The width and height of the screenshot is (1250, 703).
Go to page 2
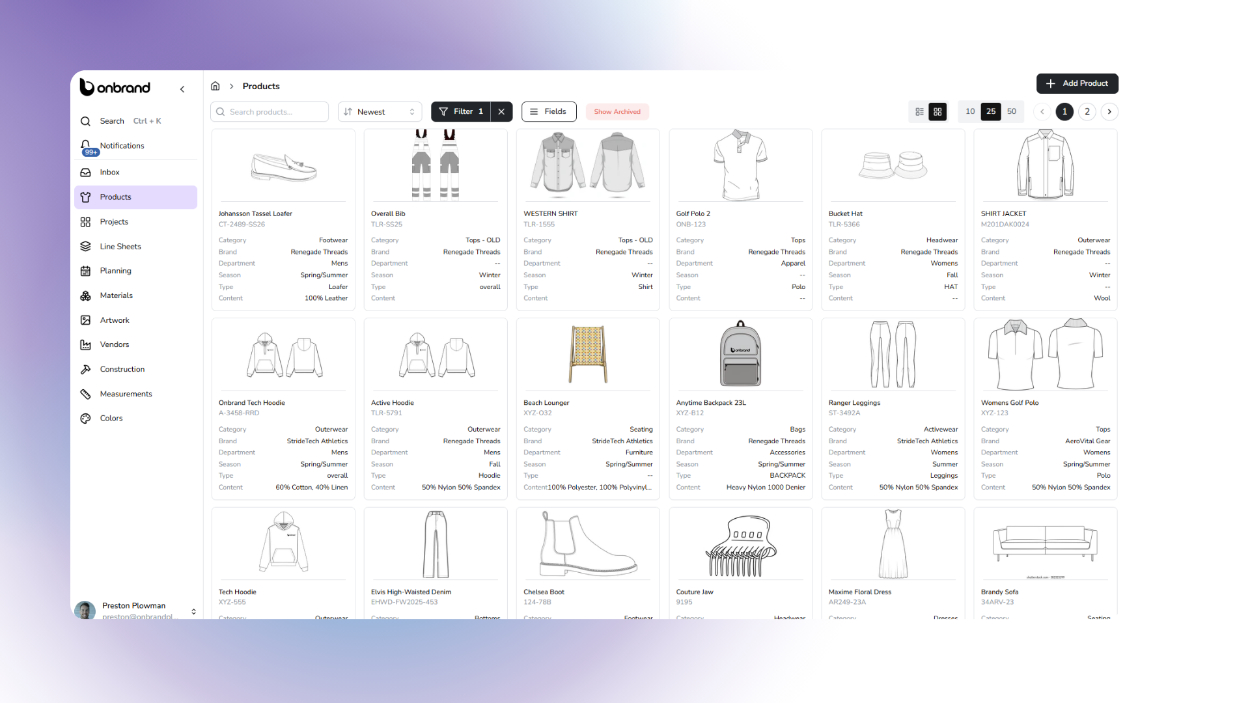1087,112
